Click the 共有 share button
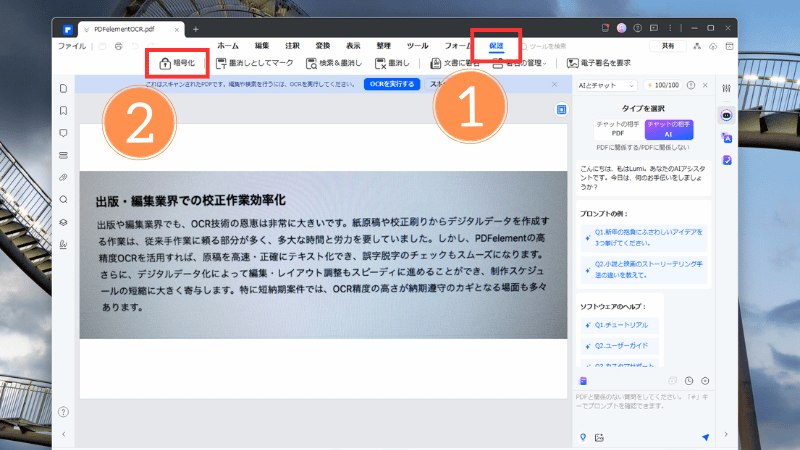800x450 pixels. click(x=668, y=46)
